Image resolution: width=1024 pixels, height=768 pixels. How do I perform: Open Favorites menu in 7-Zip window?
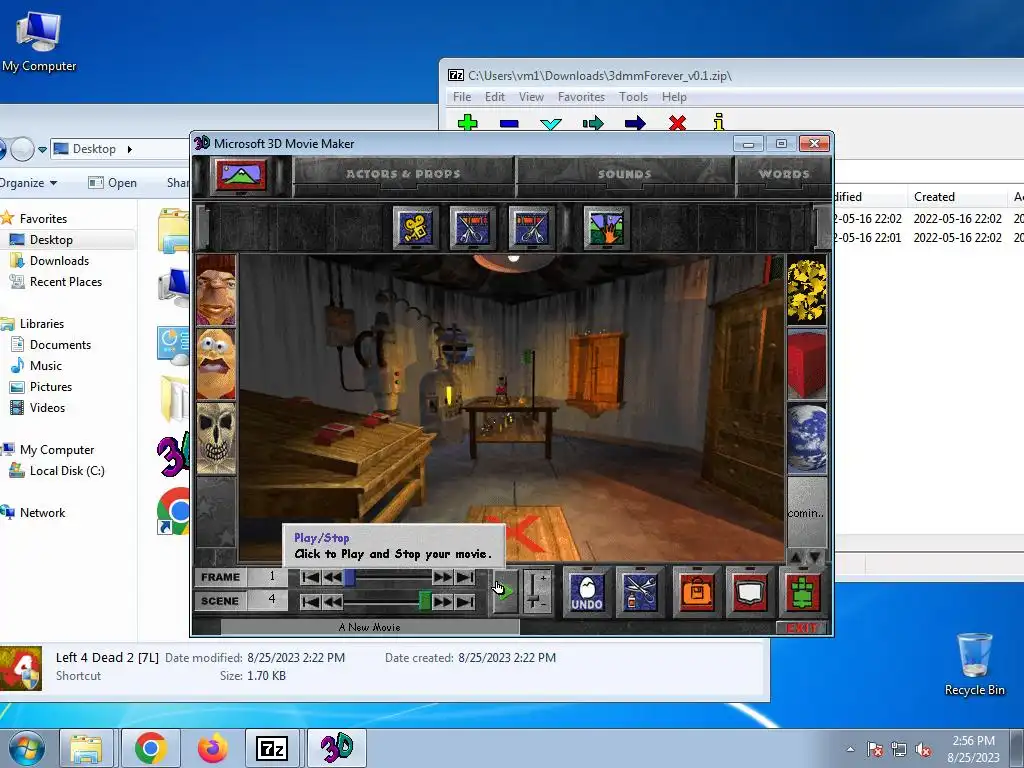tap(581, 97)
